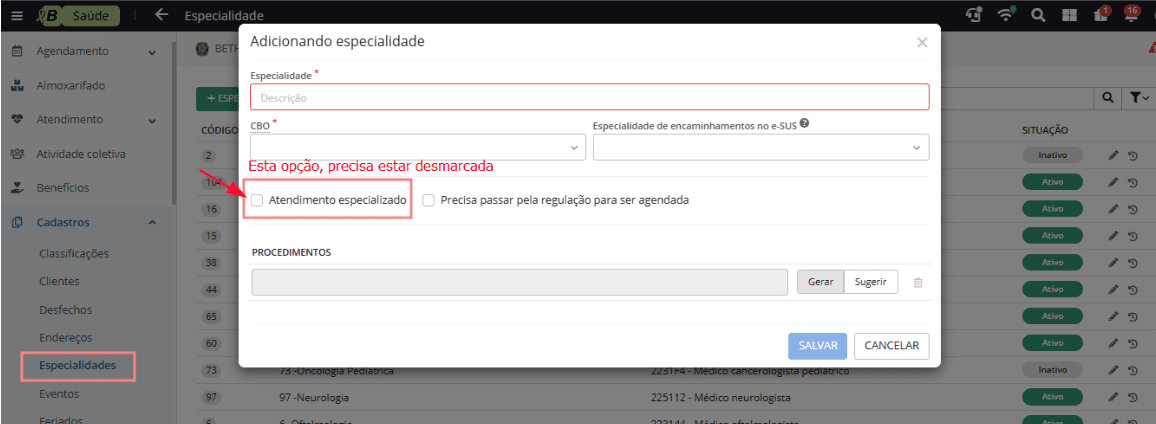Click the green add Especialidade button
The image size is (1156, 424).
point(217,97)
